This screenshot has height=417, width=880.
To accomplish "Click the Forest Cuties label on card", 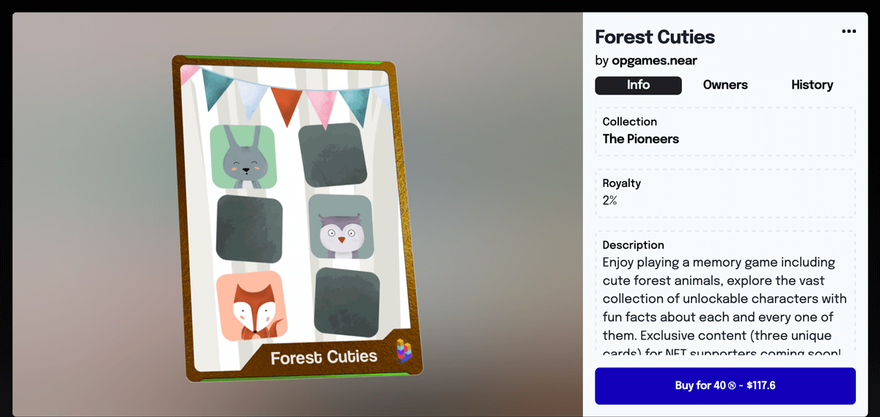I will tap(324, 357).
